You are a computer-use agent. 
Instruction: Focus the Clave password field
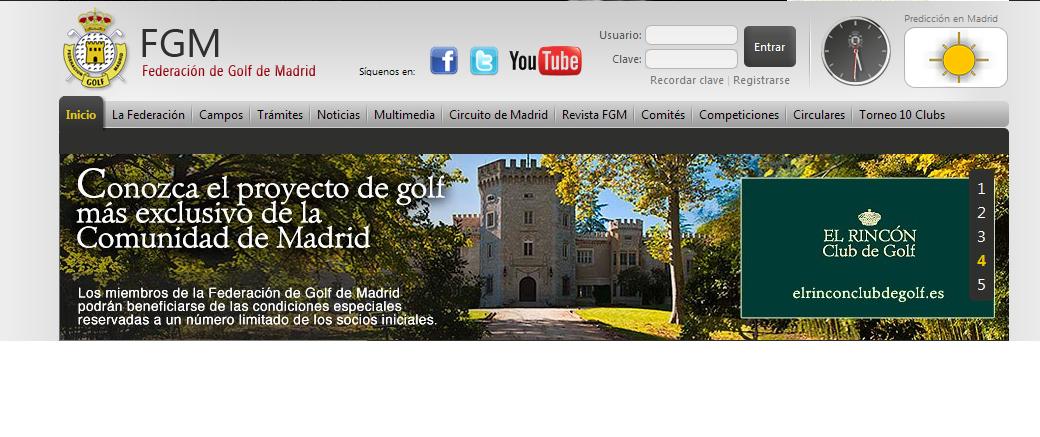coord(691,59)
